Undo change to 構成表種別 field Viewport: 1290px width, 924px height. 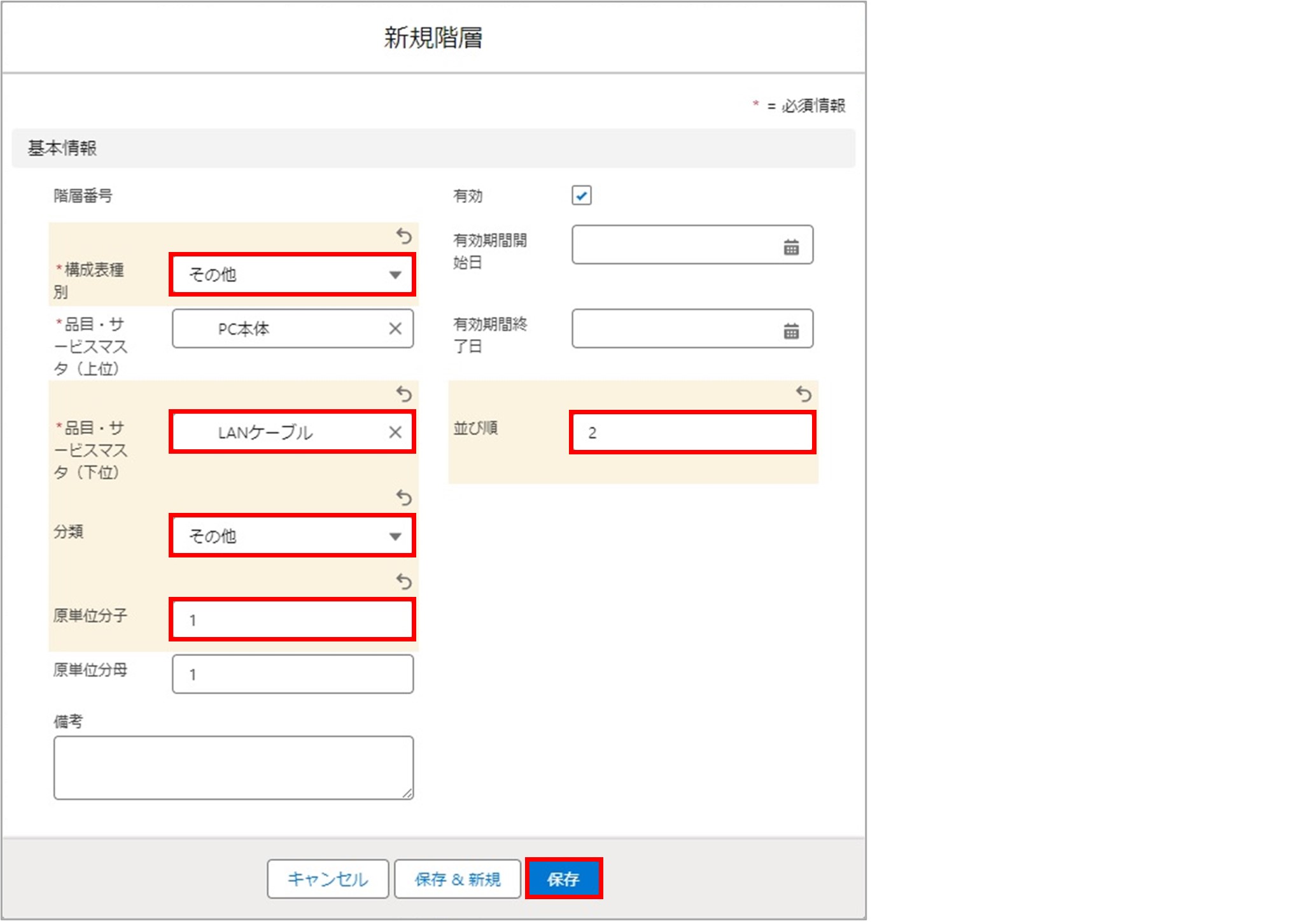(403, 237)
